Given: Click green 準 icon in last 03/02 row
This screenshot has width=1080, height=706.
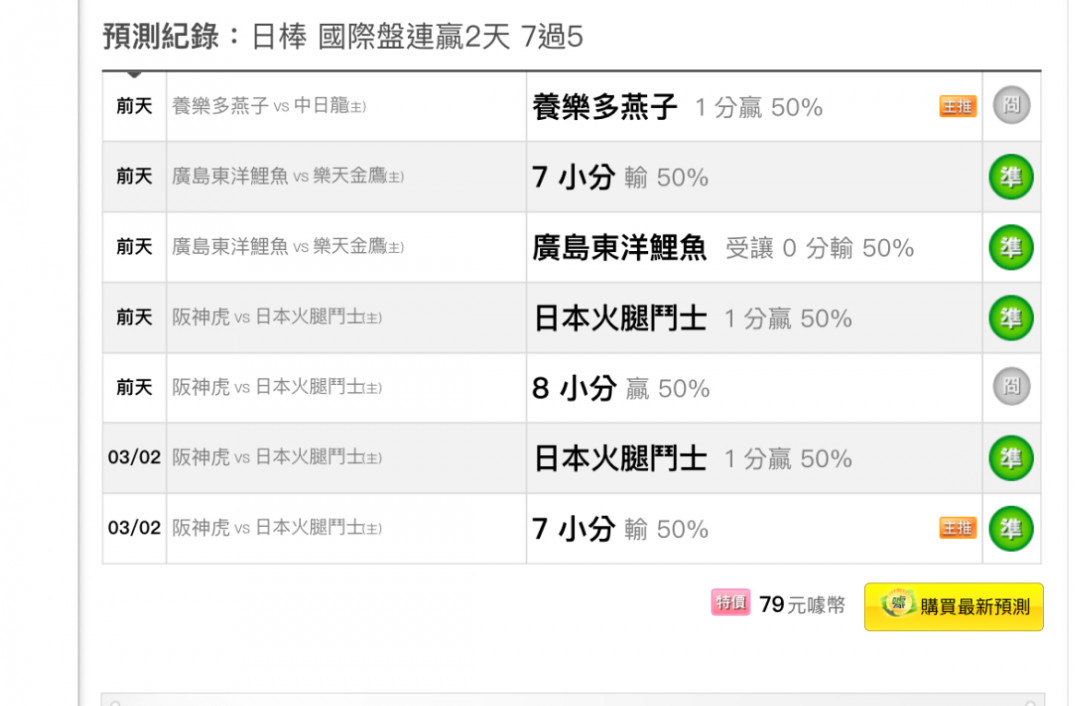Looking at the screenshot, I should click(1011, 528).
